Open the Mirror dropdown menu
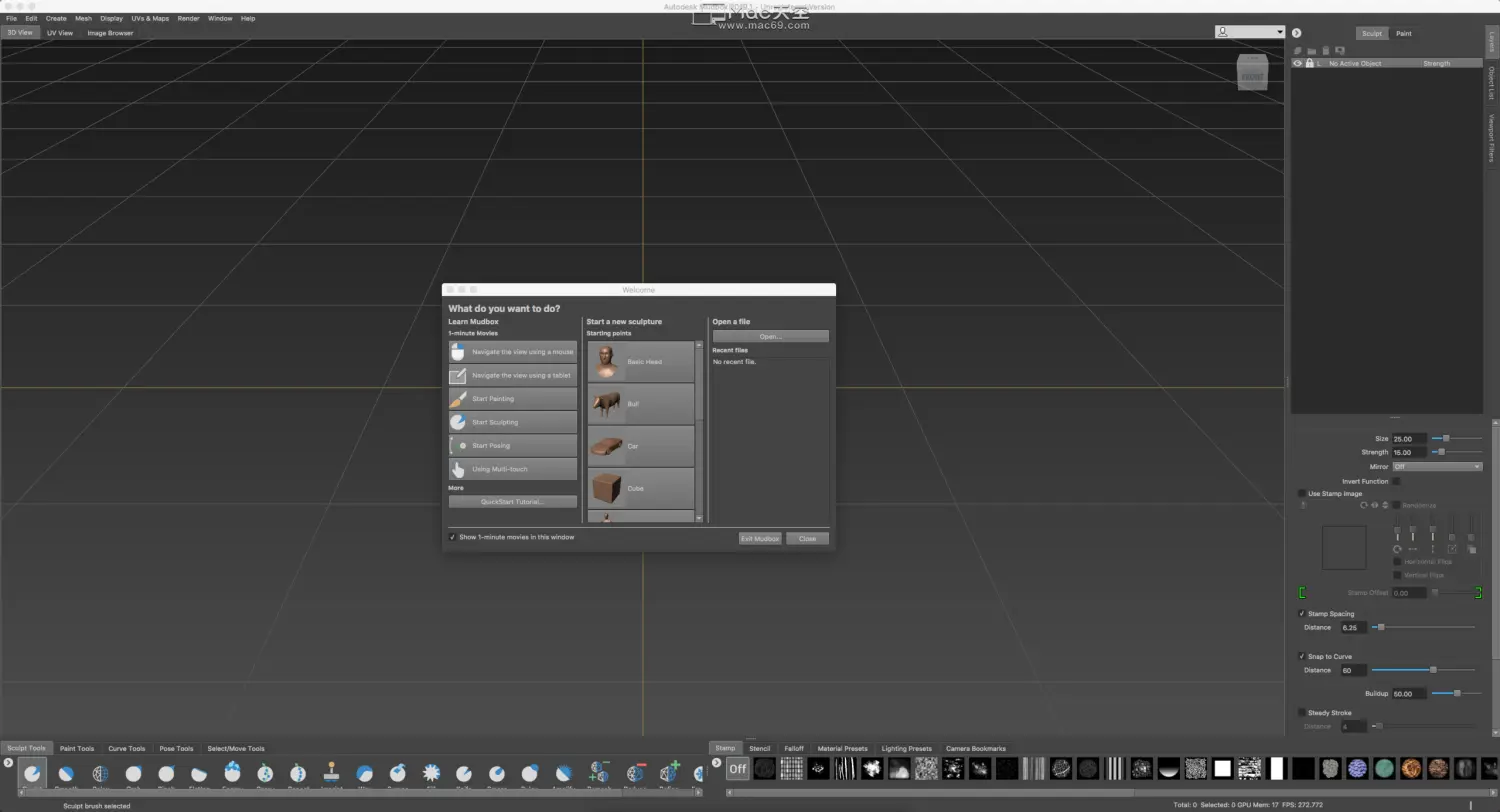The width and height of the screenshot is (1500, 812). (1436, 466)
